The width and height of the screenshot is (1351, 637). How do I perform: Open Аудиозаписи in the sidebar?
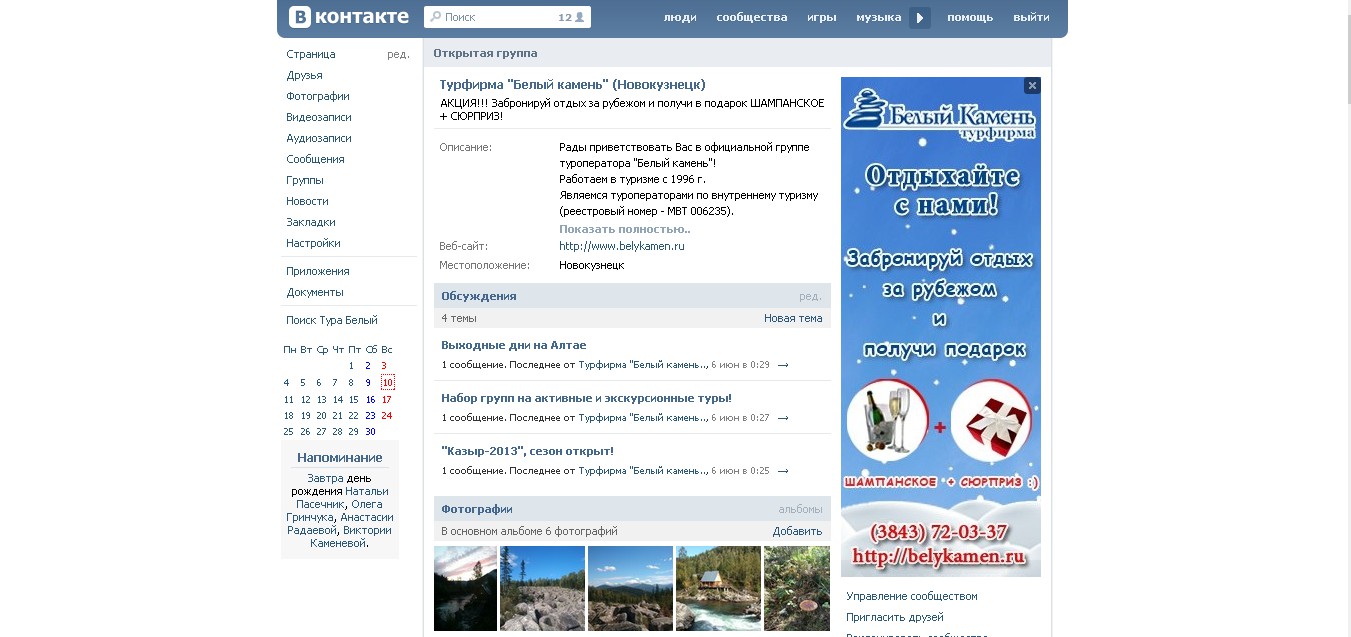pos(319,138)
